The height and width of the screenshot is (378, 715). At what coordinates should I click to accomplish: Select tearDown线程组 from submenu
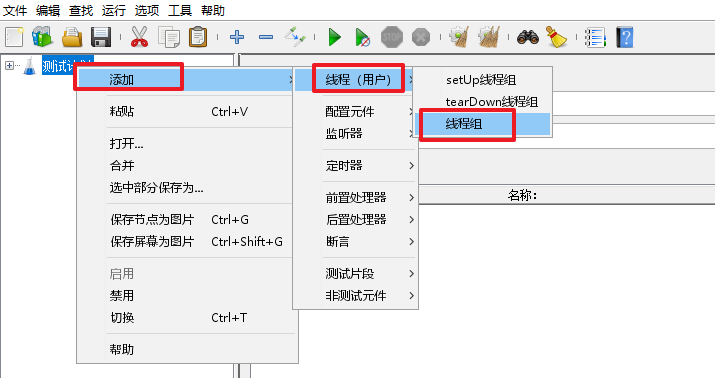[x=482, y=102]
